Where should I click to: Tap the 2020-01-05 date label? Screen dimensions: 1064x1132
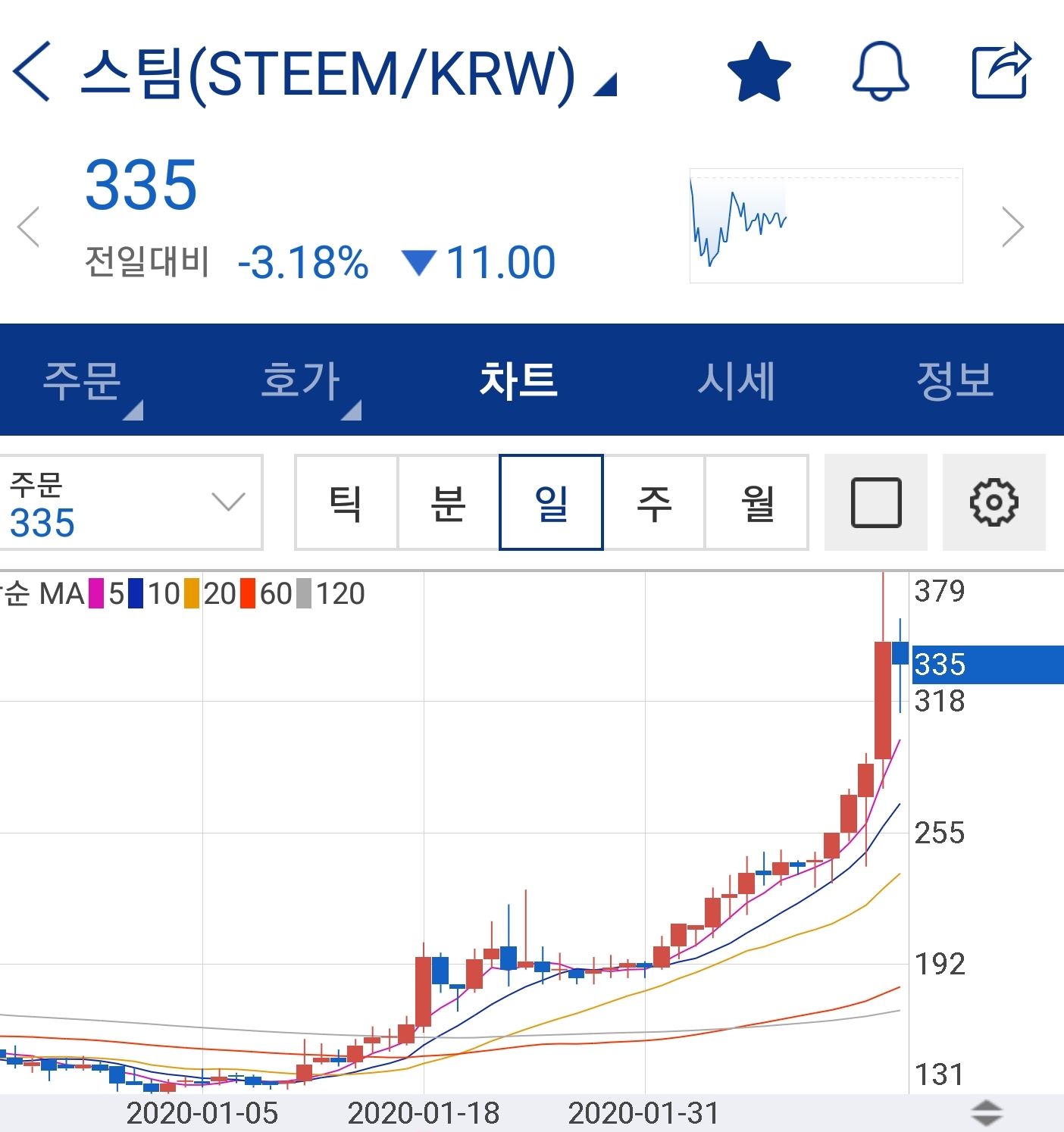point(202,1113)
